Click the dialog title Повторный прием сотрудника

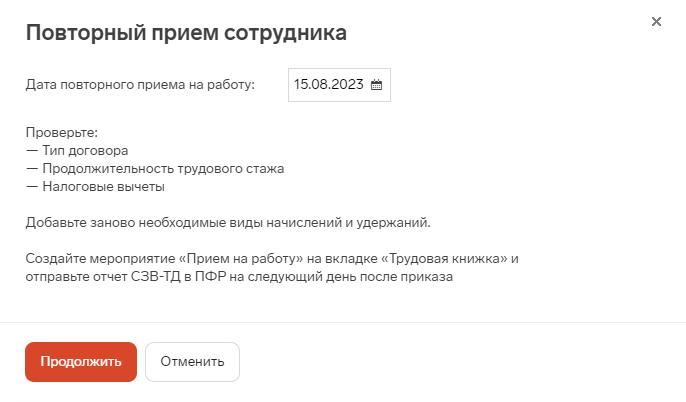186,33
